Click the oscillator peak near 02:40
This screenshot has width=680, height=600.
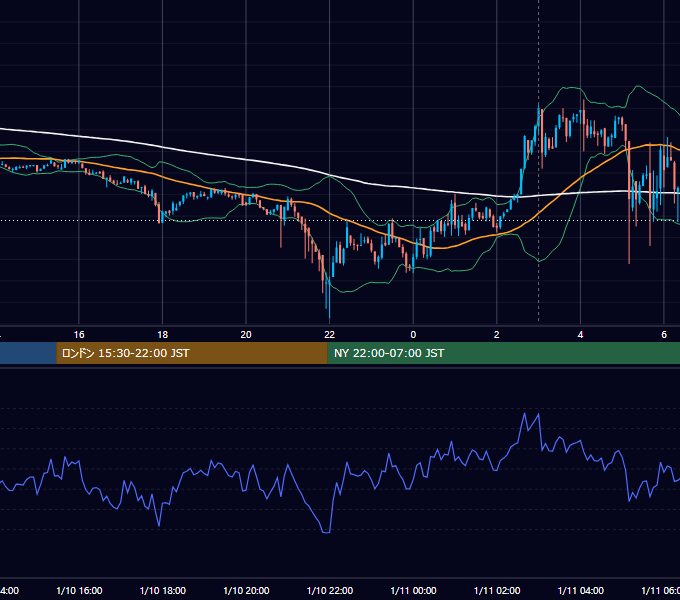point(525,414)
